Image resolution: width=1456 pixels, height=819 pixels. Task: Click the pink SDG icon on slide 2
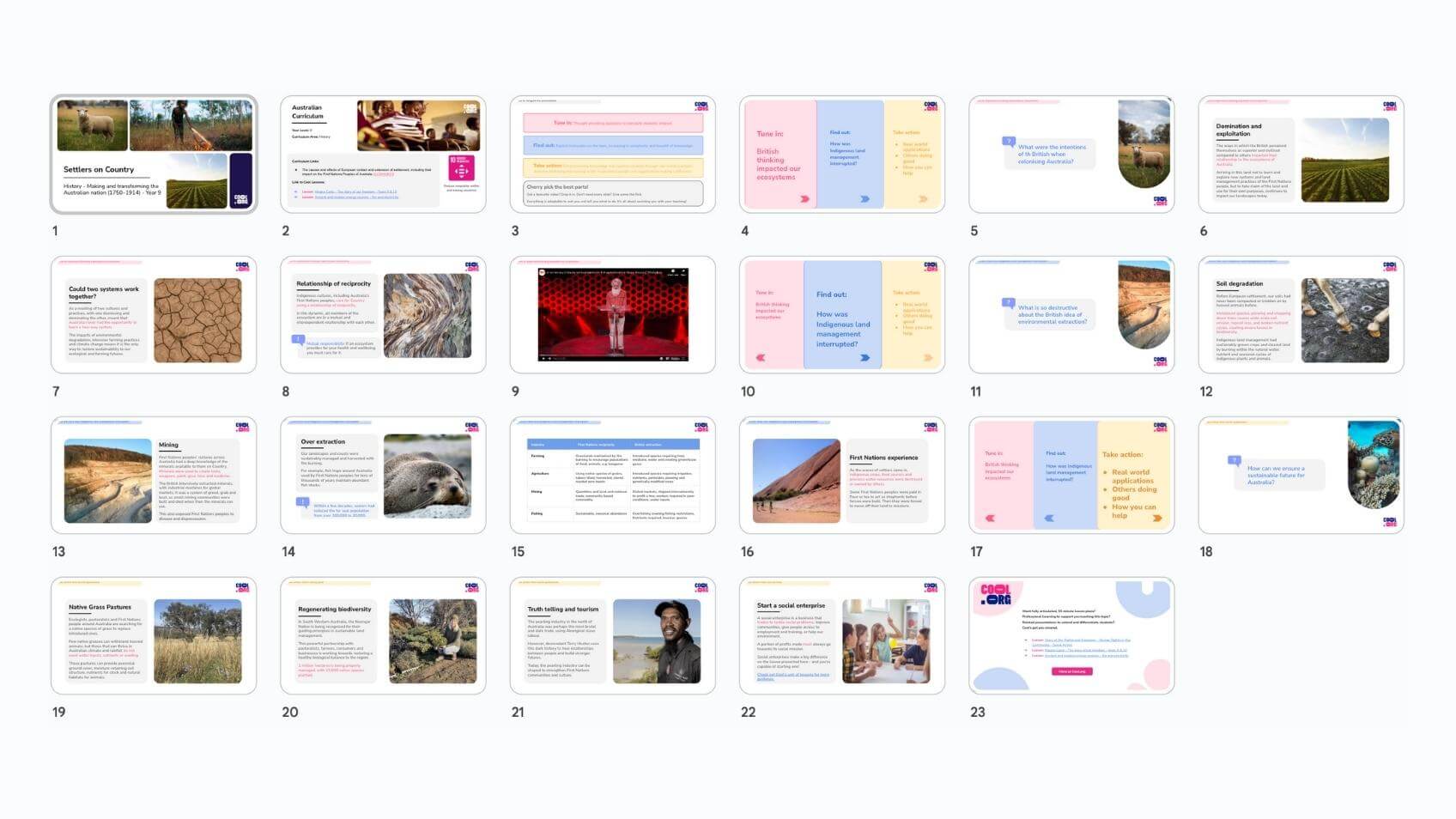(461, 167)
